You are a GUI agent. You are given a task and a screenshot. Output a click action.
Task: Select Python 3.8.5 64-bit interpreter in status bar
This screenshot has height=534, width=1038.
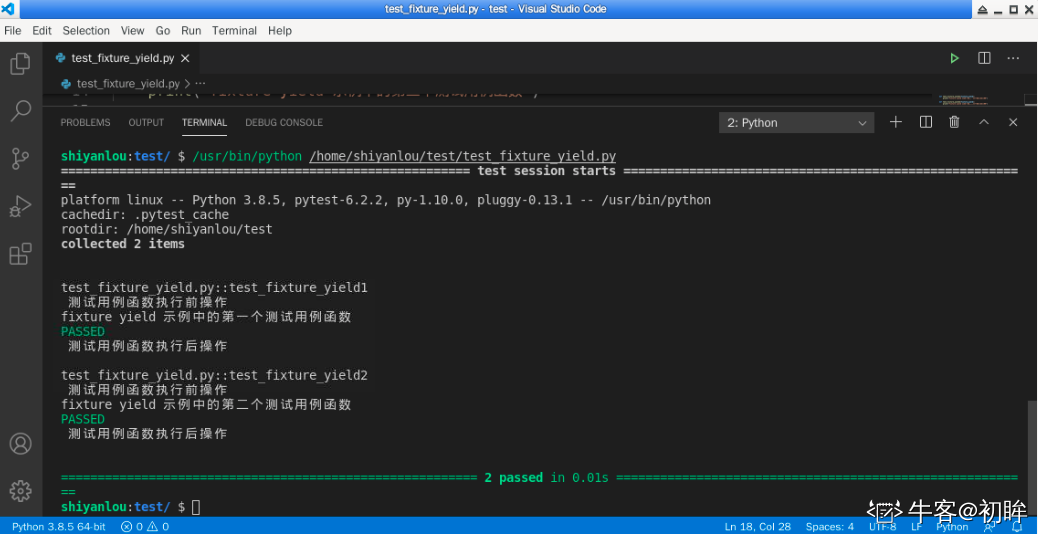pos(58,527)
